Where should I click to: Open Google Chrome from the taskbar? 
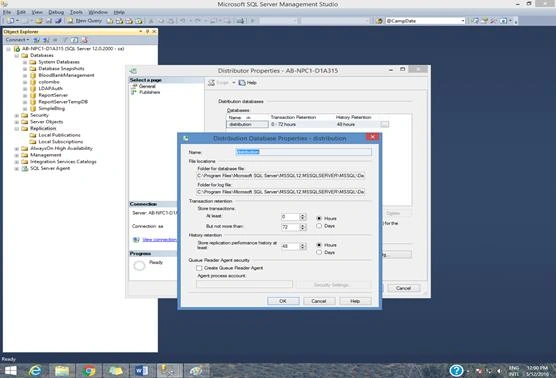[89, 371]
